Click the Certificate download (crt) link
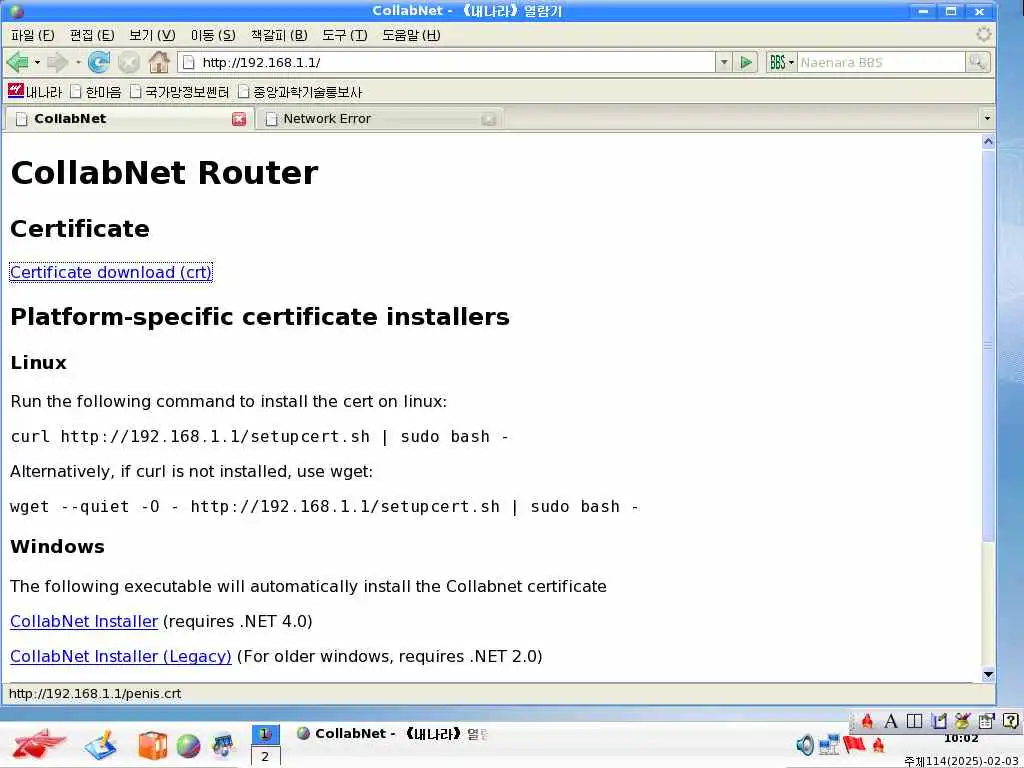 point(111,272)
